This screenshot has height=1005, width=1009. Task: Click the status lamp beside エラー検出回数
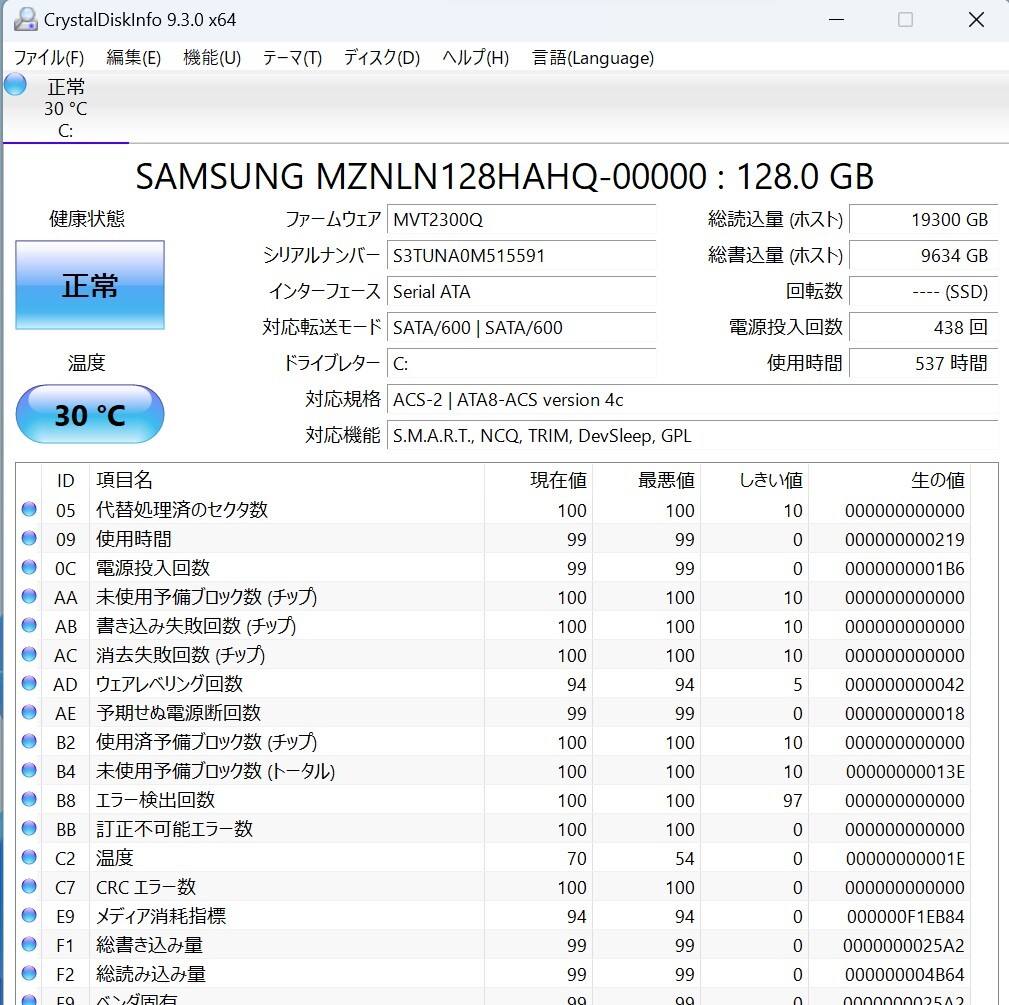pyautogui.click(x=28, y=800)
